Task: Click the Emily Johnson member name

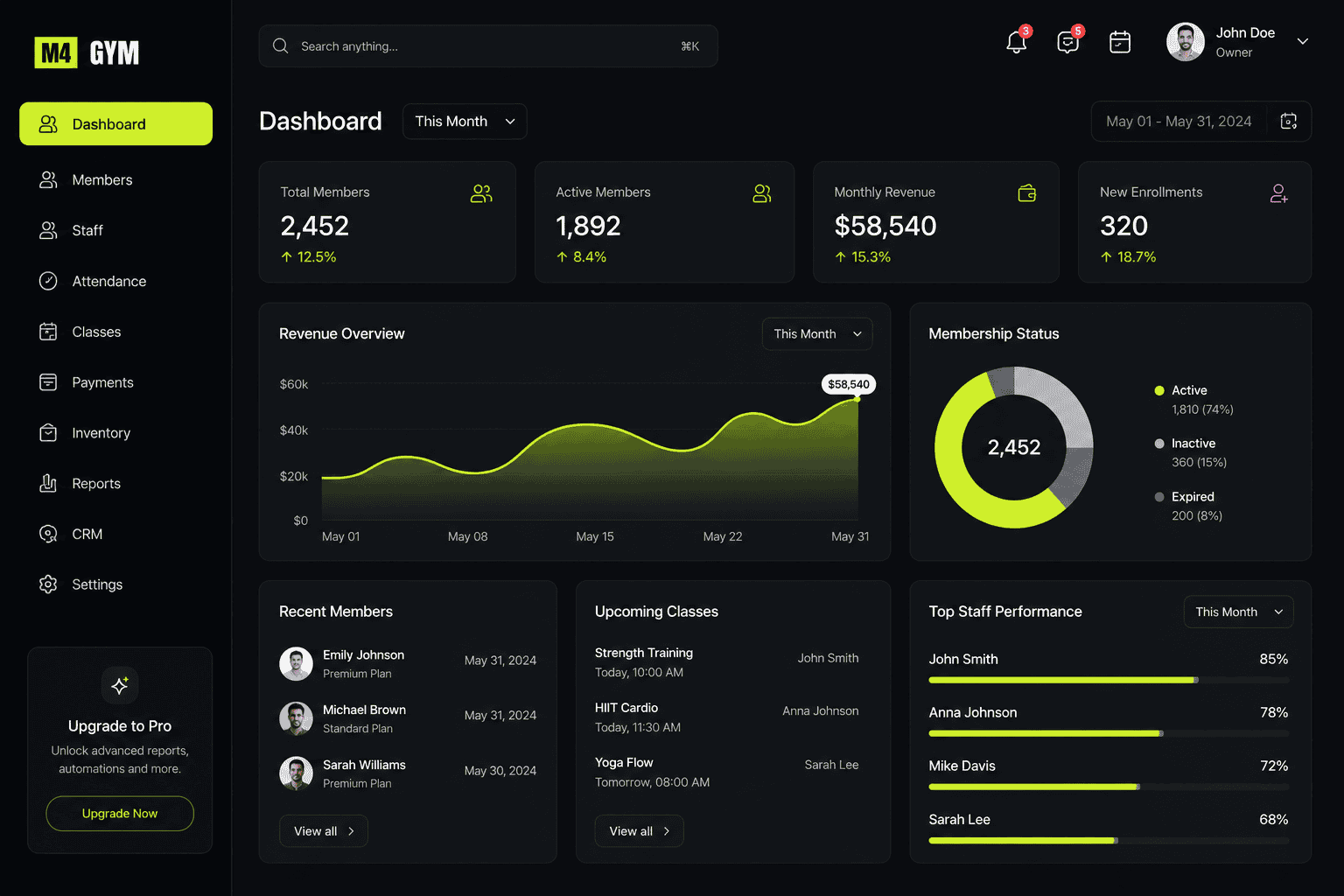Action: pyautogui.click(x=363, y=654)
